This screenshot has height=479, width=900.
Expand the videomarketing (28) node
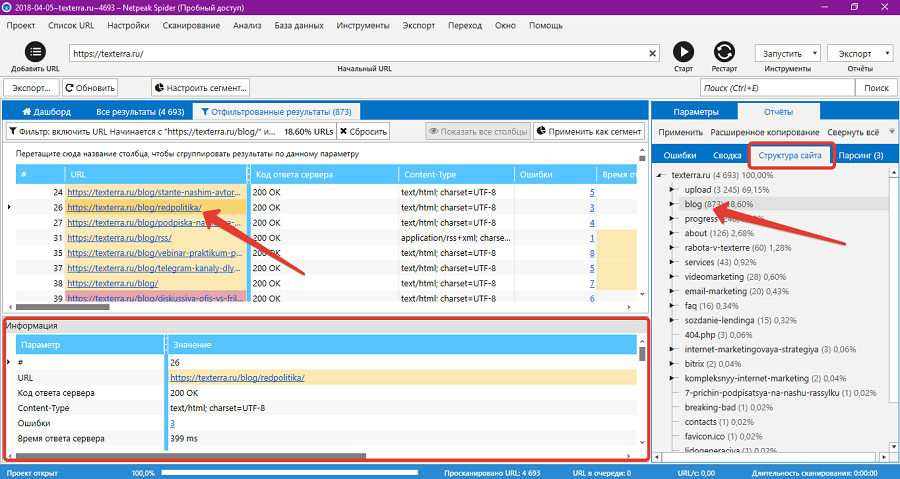tap(673, 277)
